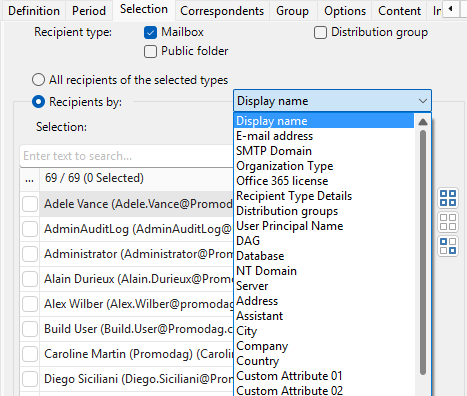
Task: Choose Distribution groups option
Action: [x=324, y=211]
